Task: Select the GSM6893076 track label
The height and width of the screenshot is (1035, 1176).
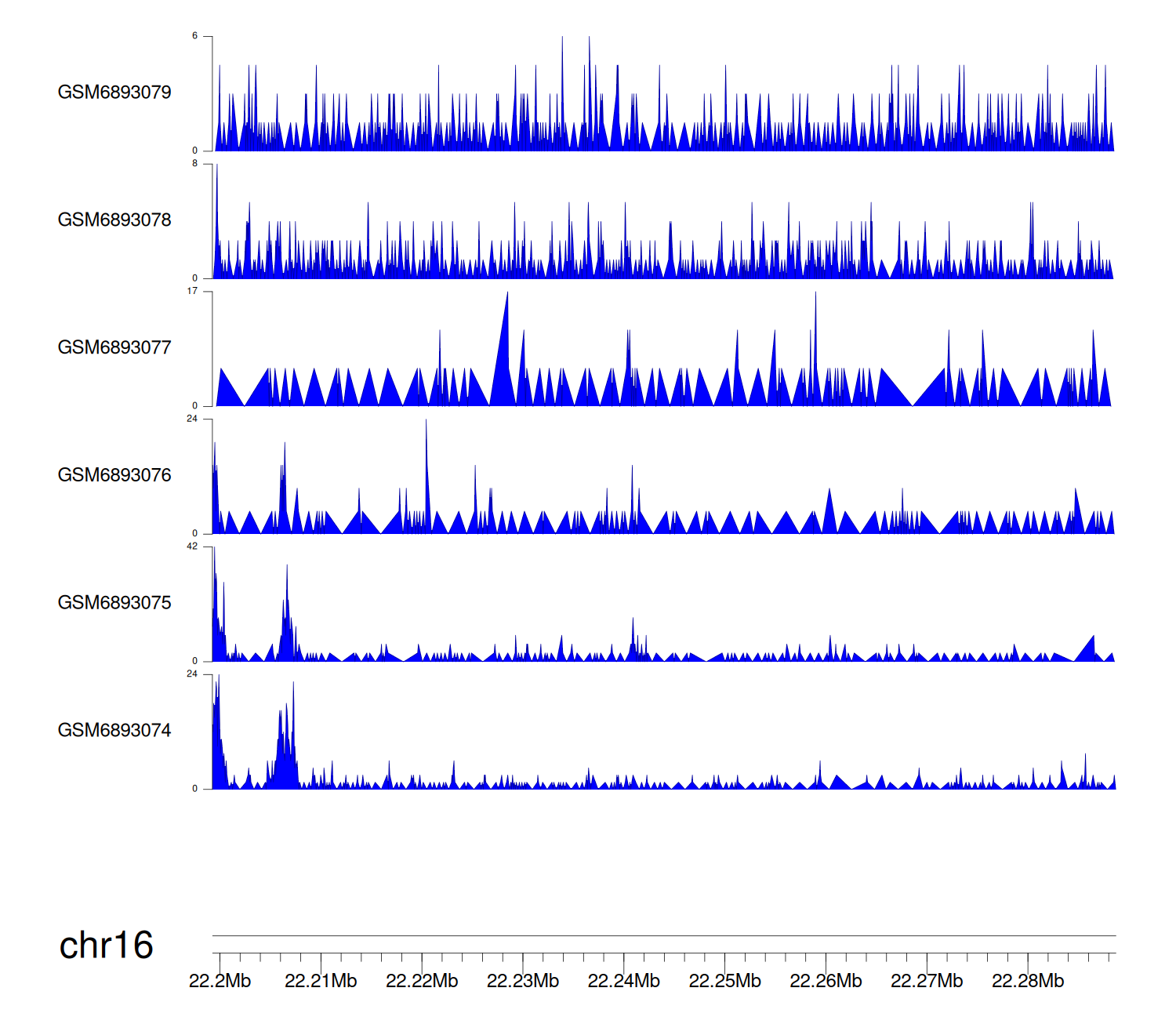Action: [114, 475]
